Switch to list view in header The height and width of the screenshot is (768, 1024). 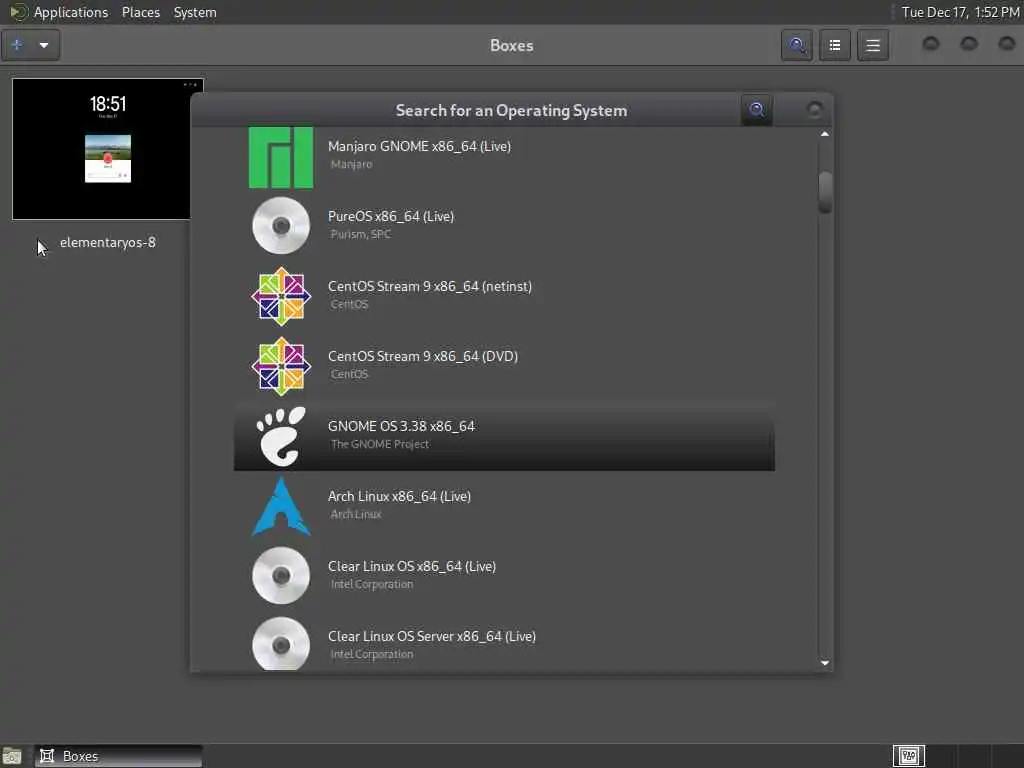[x=835, y=45]
